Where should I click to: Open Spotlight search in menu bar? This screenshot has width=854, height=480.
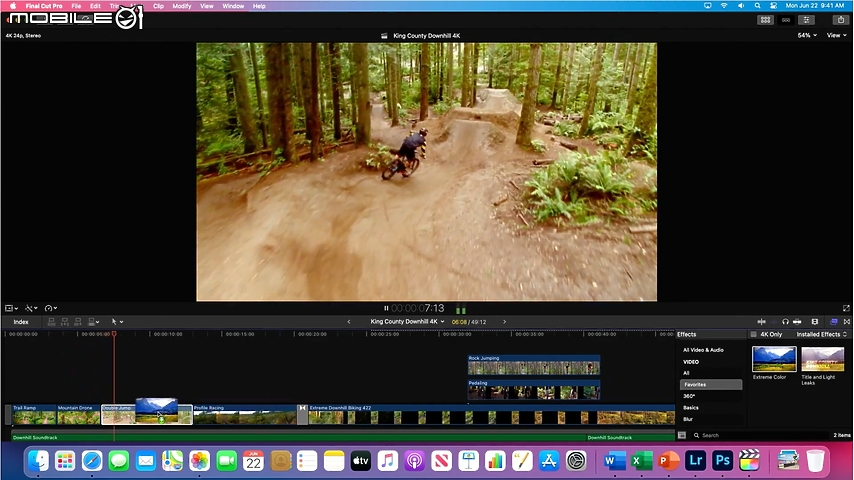[757, 5]
